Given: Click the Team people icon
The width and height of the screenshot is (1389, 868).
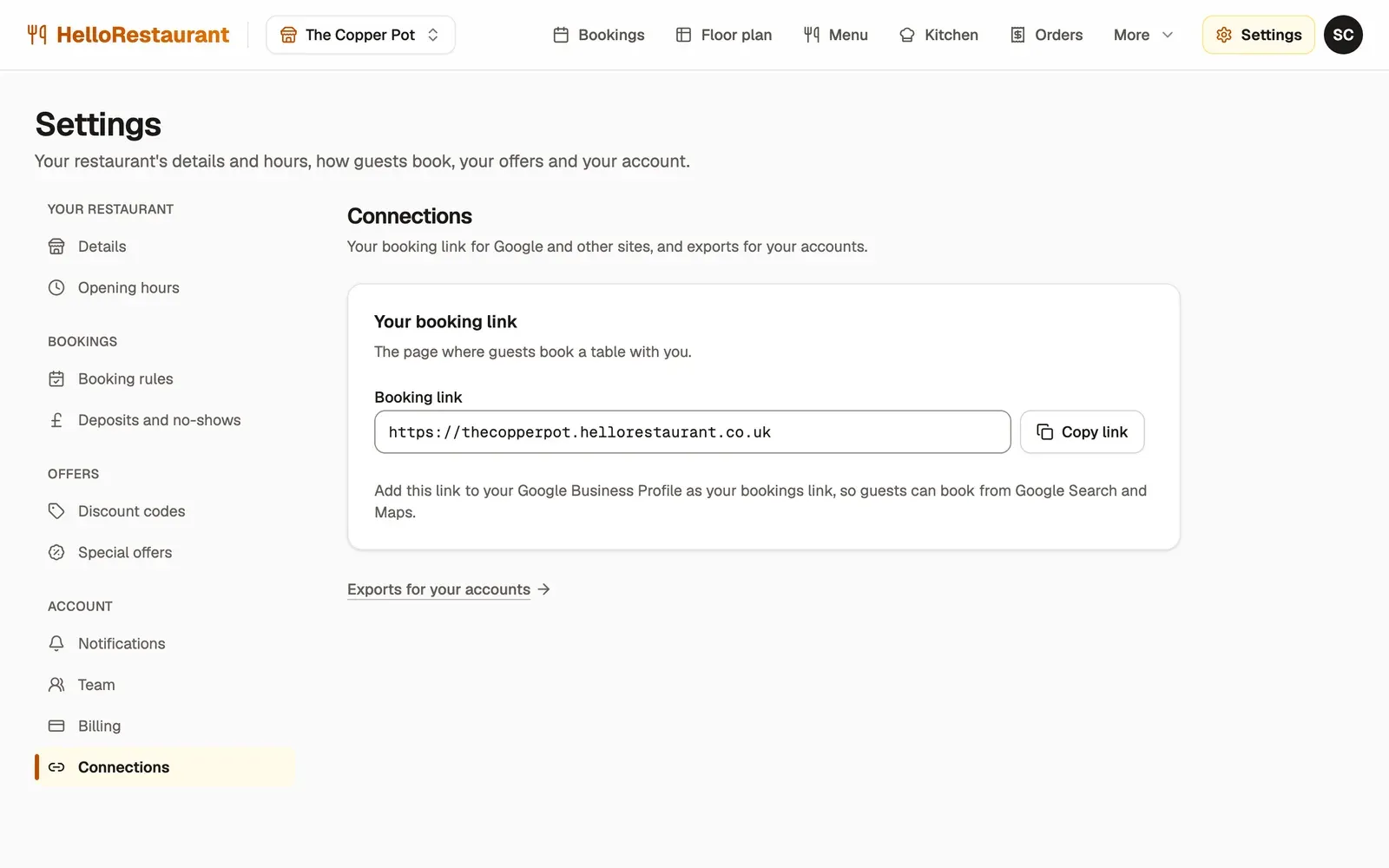Looking at the screenshot, I should point(56,685).
